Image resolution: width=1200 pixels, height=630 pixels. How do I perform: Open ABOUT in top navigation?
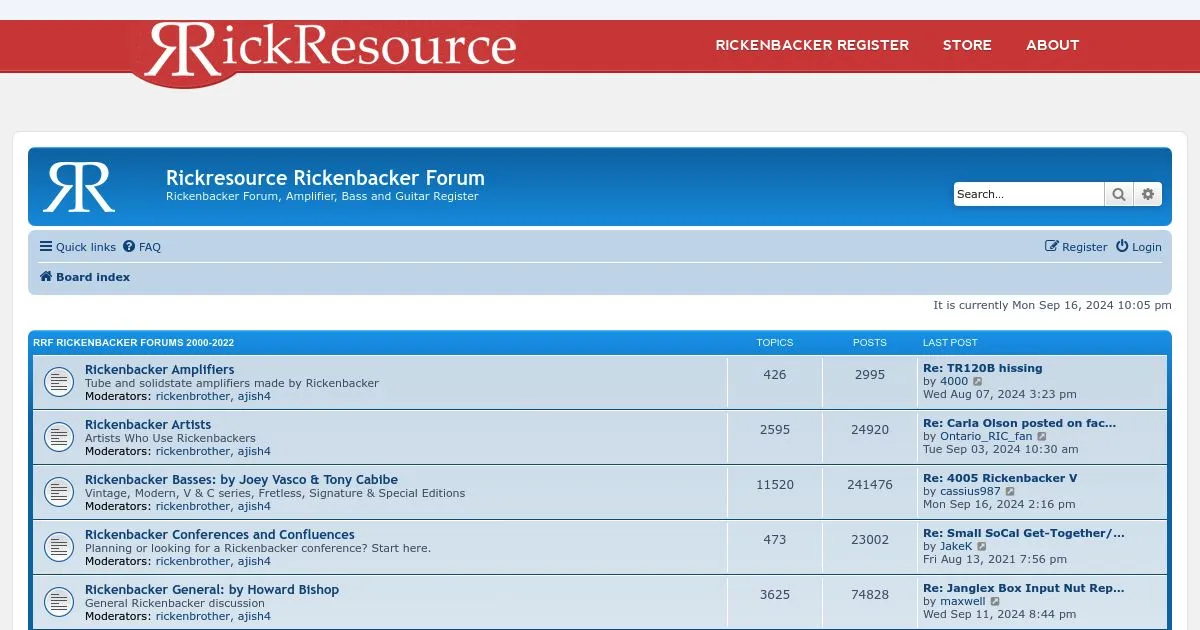coord(1052,45)
